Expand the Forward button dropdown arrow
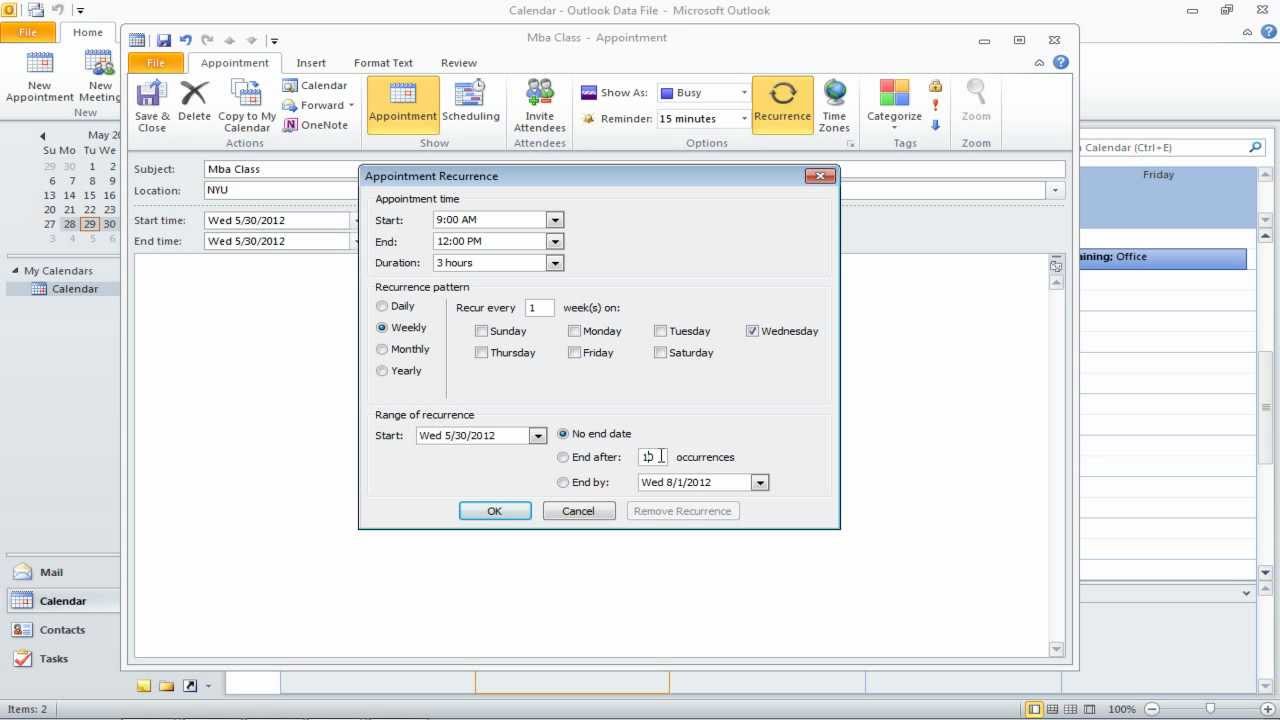 351,106
